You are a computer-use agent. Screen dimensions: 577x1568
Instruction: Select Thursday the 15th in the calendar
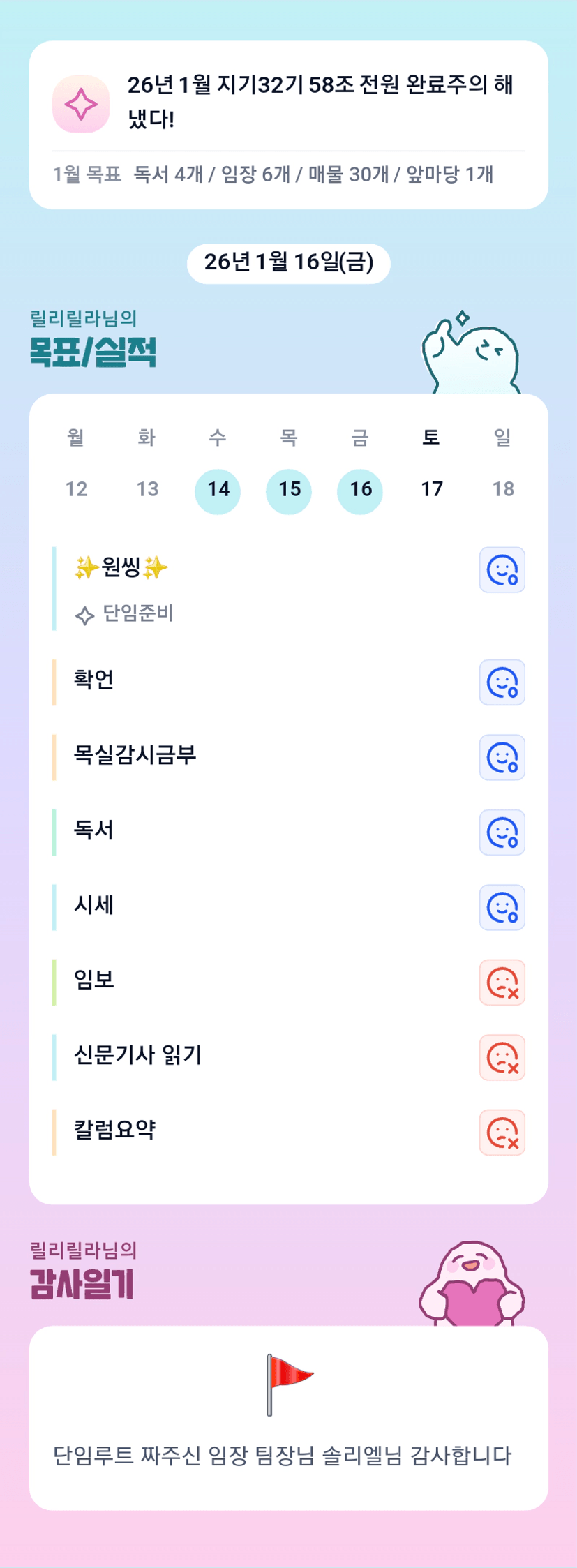(289, 490)
